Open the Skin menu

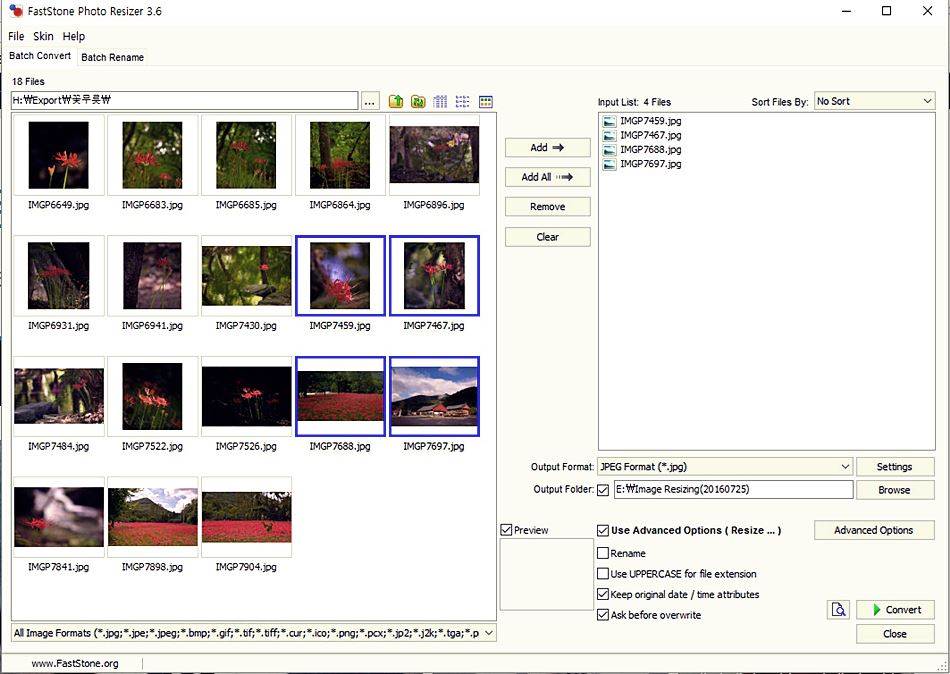pyautogui.click(x=43, y=36)
